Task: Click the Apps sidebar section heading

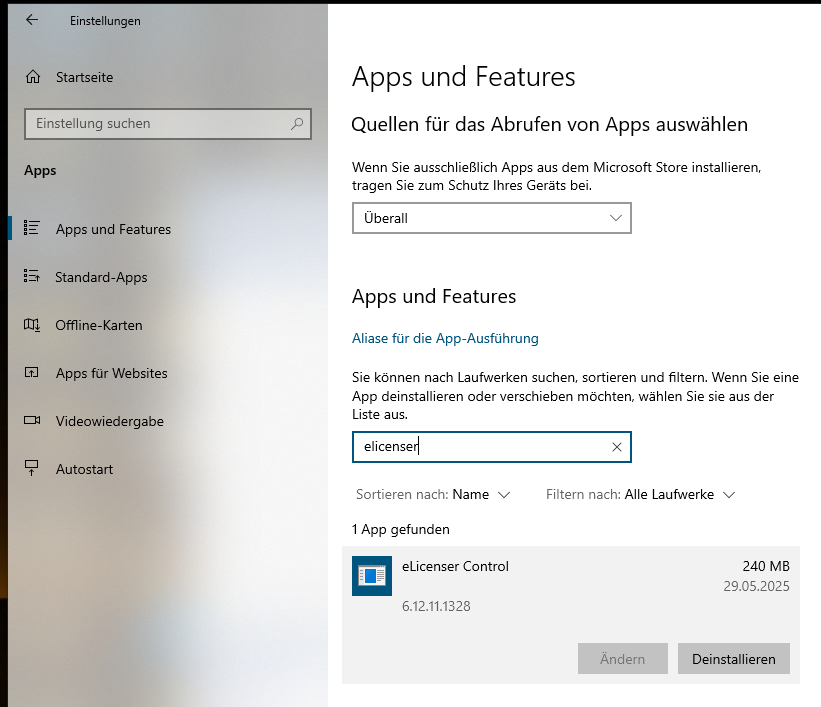Action: coord(40,171)
